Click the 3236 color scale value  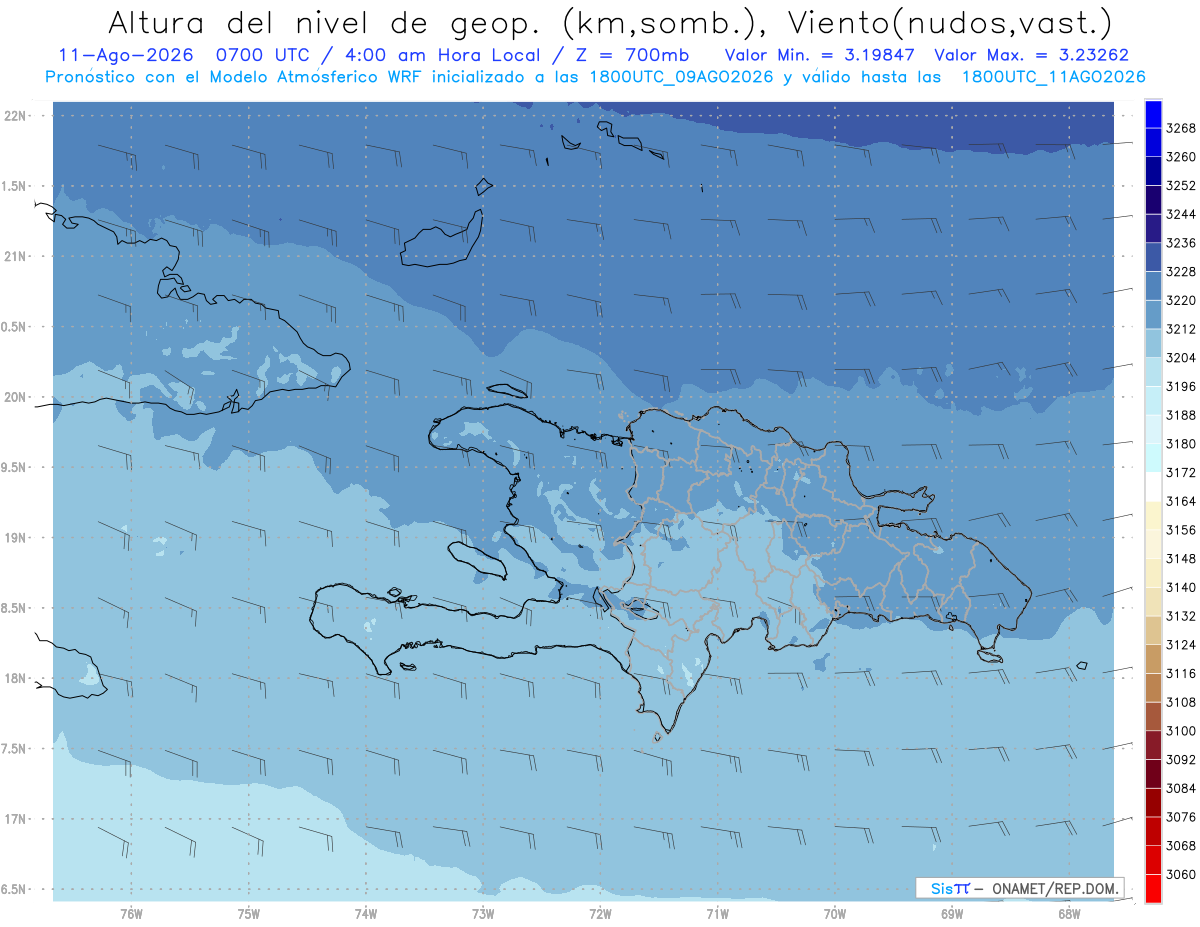tap(1181, 243)
